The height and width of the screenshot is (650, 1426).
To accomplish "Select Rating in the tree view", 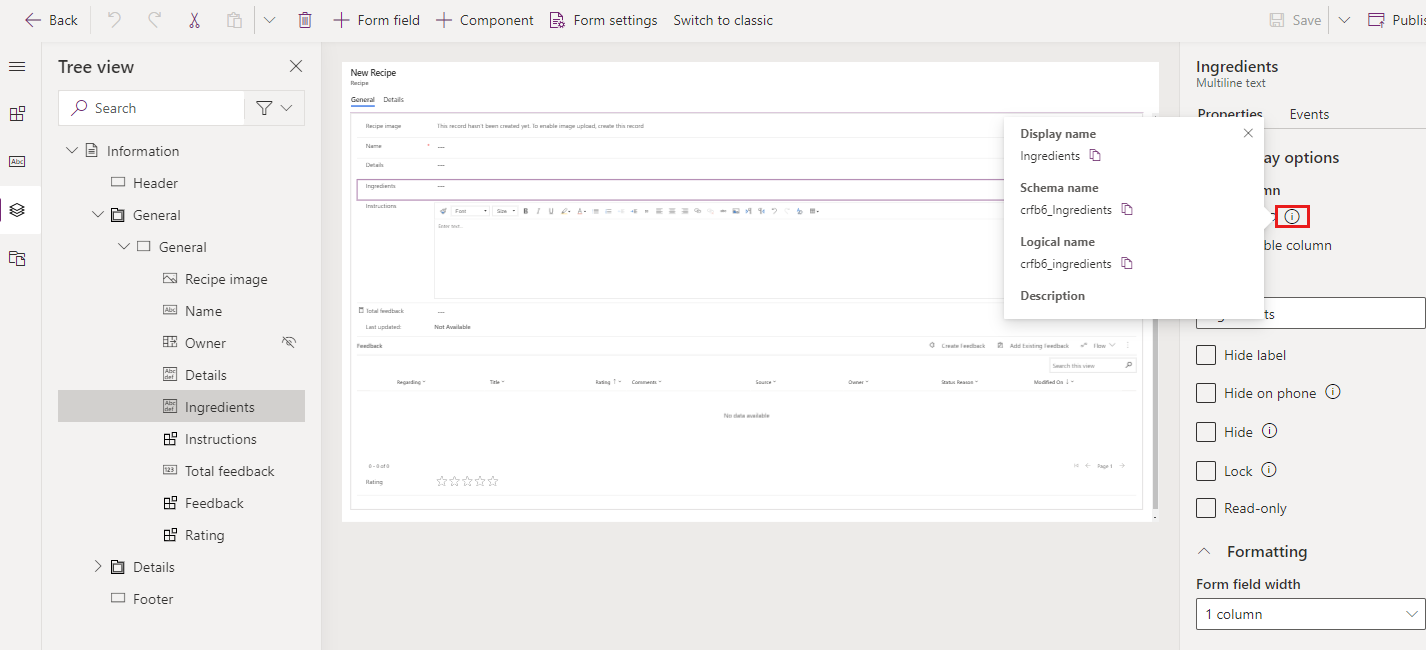I will pos(204,535).
